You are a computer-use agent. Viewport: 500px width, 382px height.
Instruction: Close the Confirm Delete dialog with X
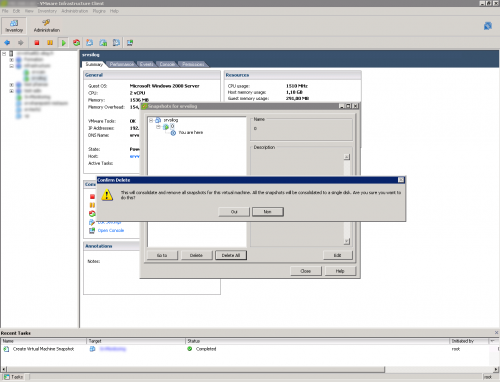(x=401, y=180)
